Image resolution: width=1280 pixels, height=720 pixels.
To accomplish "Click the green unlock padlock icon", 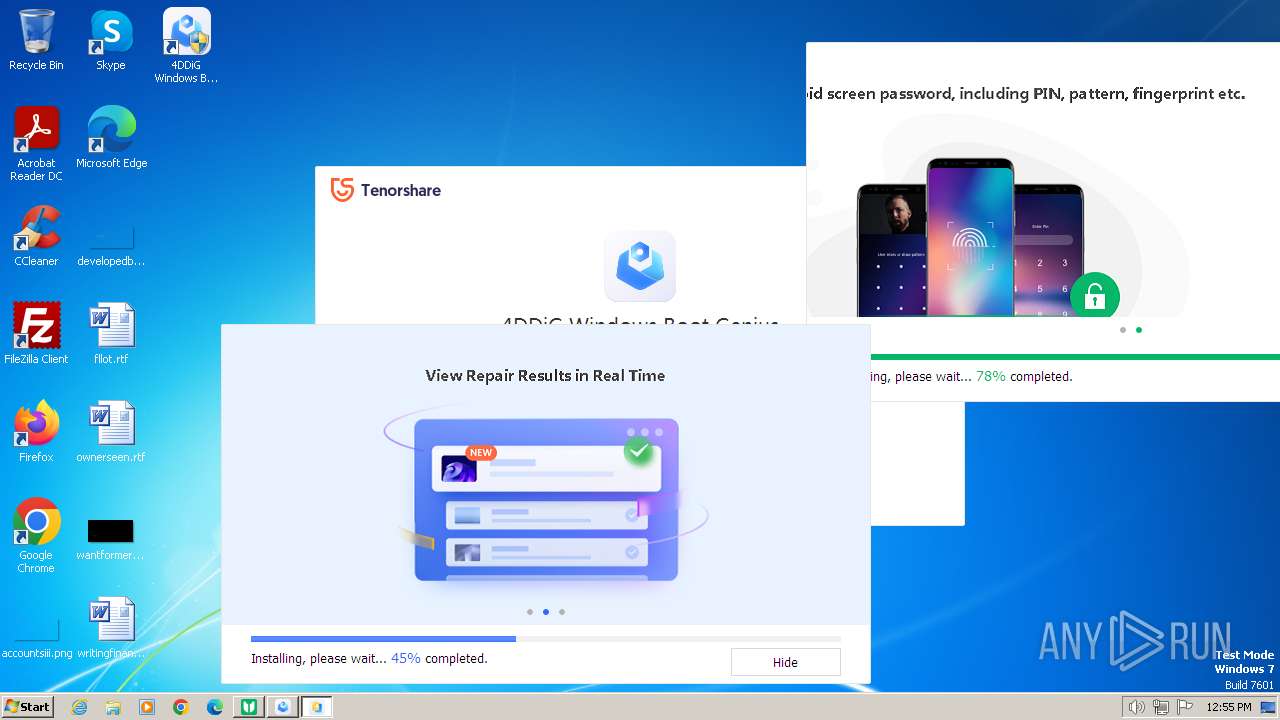I will pyautogui.click(x=1094, y=296).
